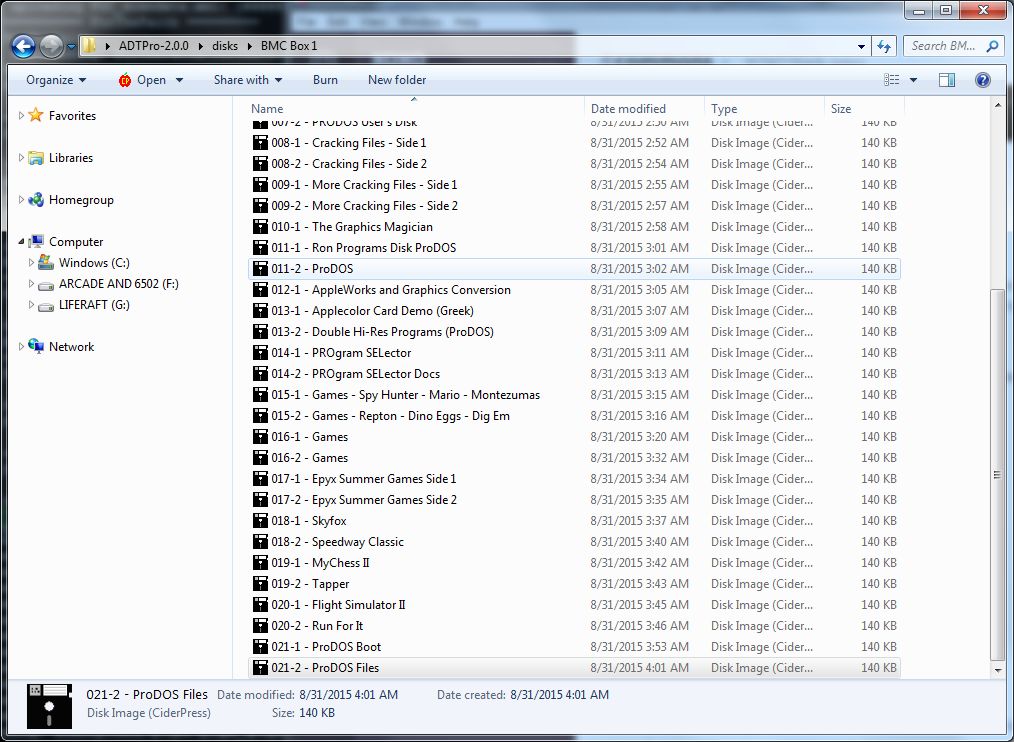The width and height of the screenshot is (1014, 742).
Task: Select the 008-2 Cracking Files Side 2 disk icon
Action: click(x=260, y=164)
